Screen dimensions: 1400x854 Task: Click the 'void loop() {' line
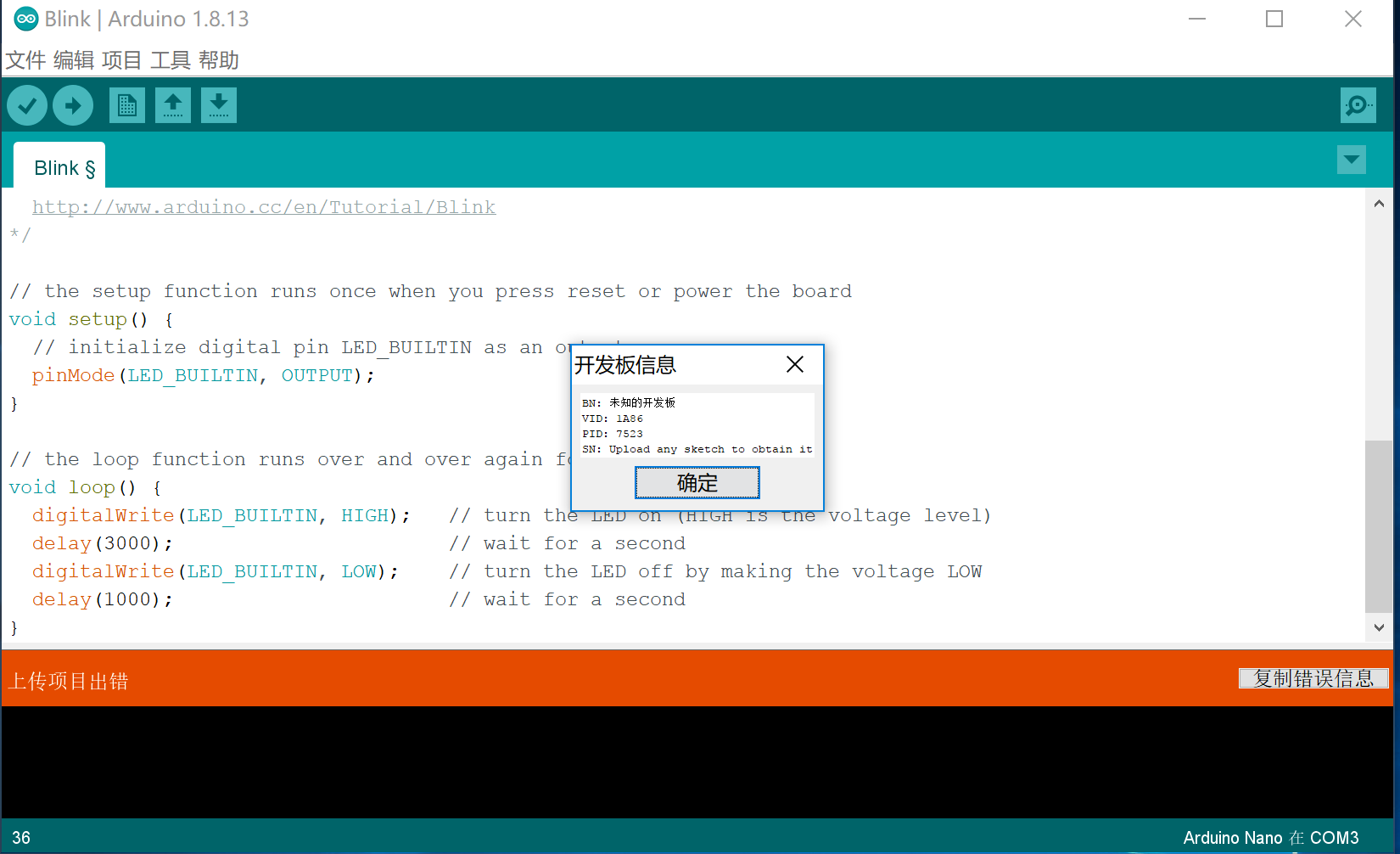(x=86, y=487)
